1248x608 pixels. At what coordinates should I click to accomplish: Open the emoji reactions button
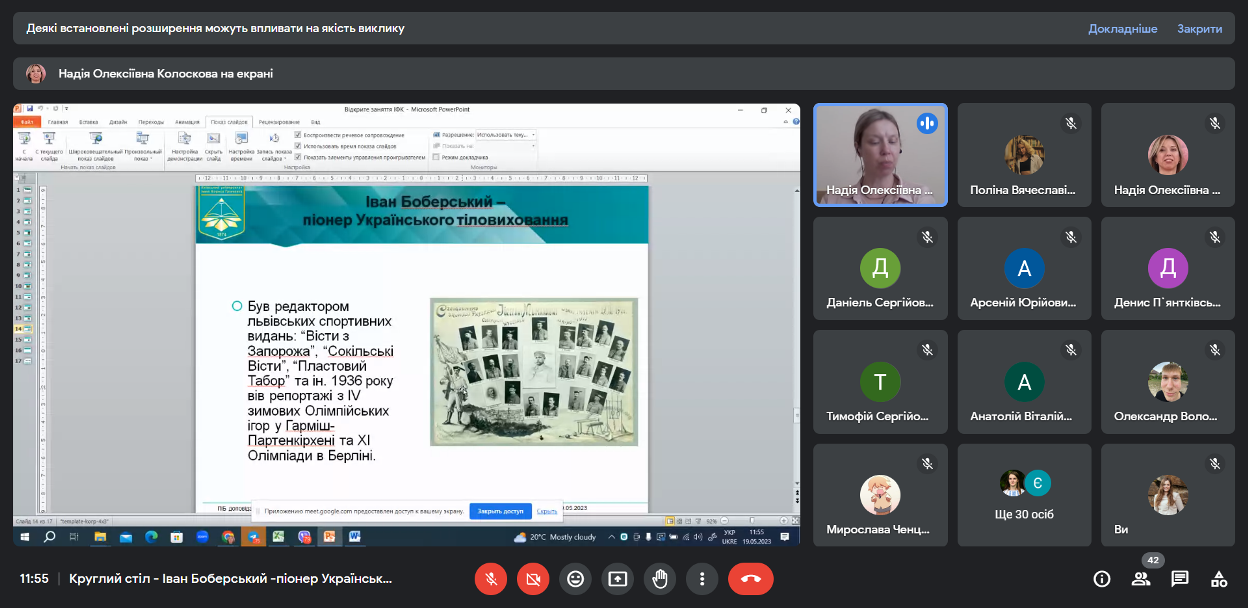(575, 578)
